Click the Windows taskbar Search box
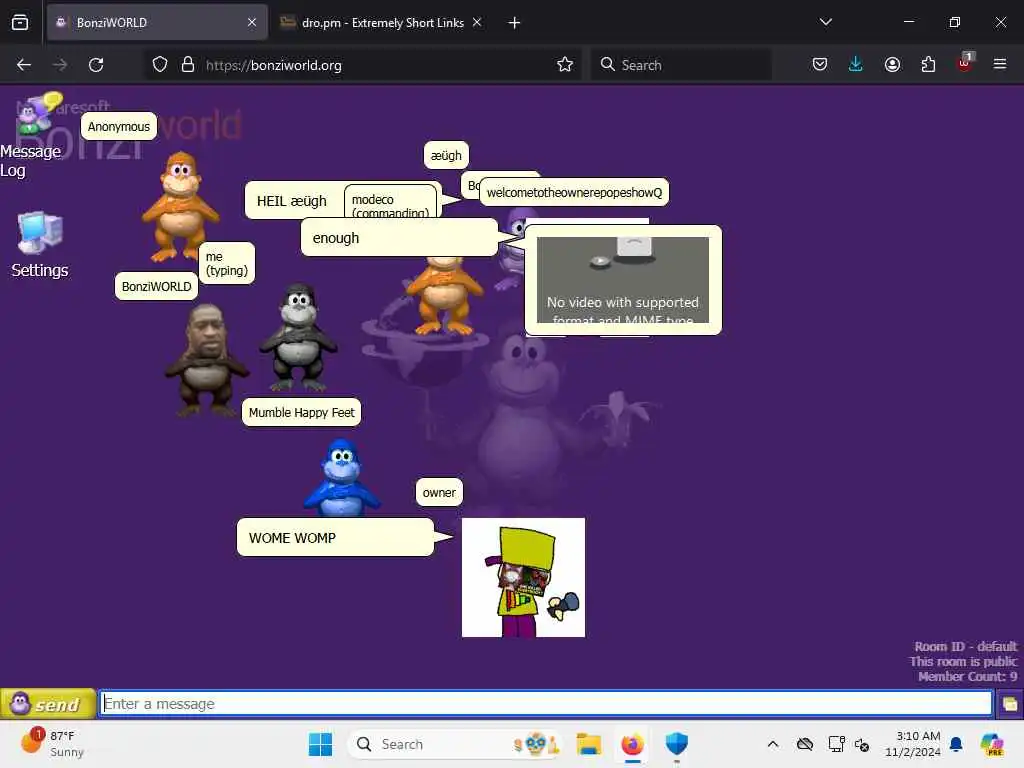Viewport: 1024px width, 768px height. 455,744
